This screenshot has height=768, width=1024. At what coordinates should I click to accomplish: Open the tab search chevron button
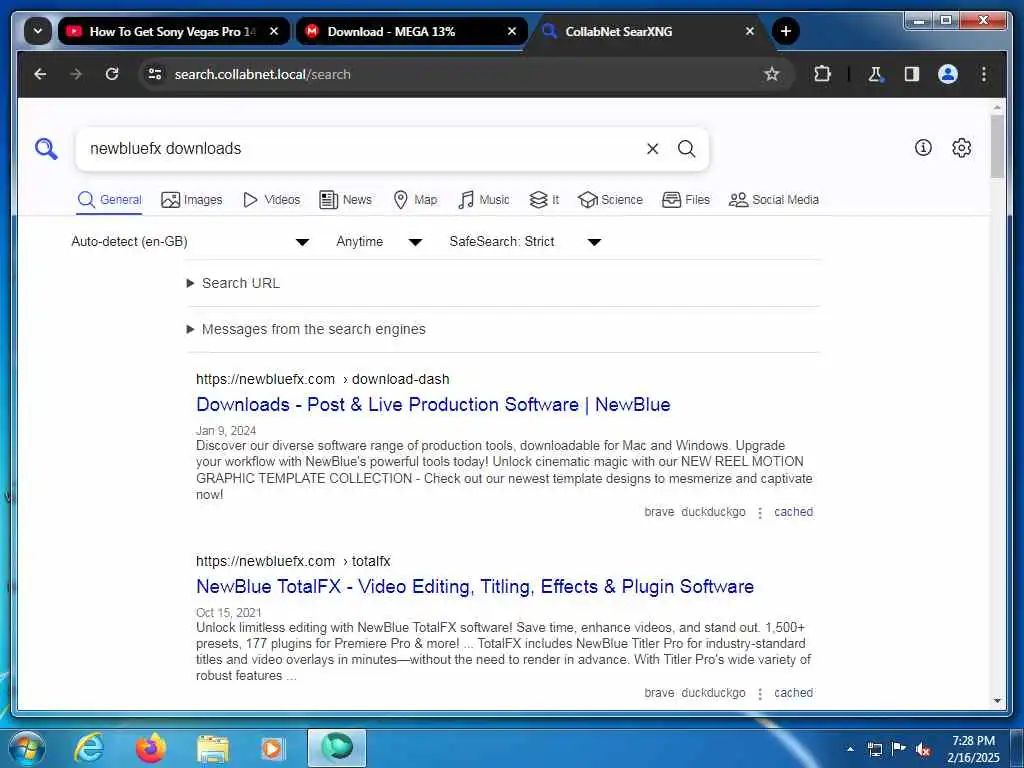(x=38, y=31)
